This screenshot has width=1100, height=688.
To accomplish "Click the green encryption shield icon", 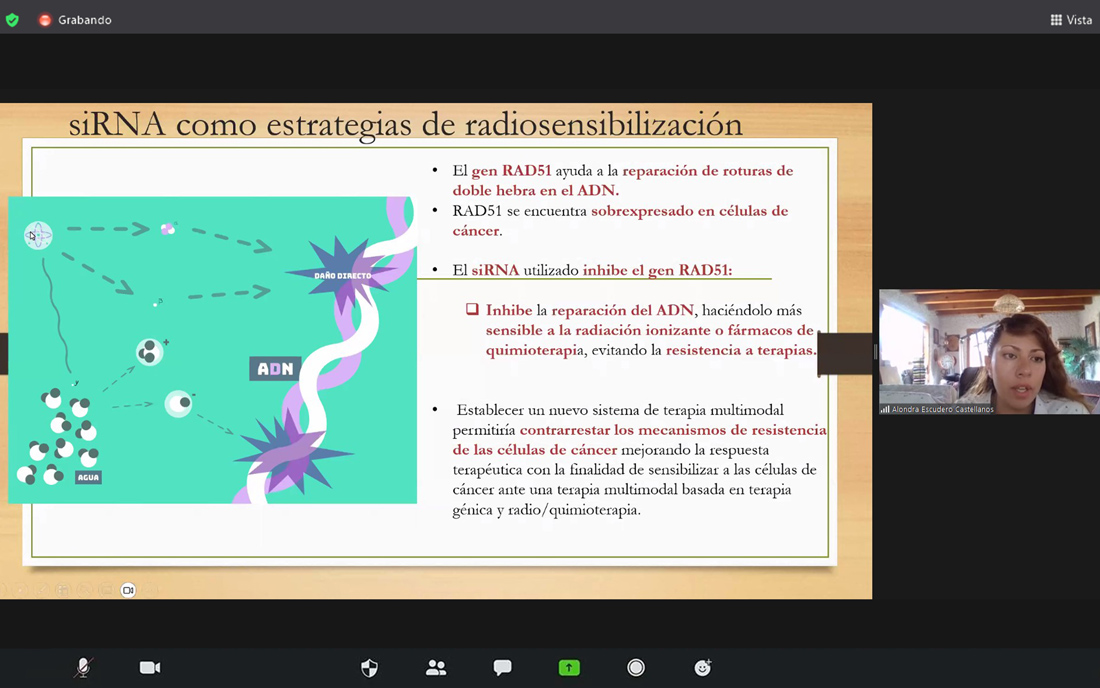I will click(12, 20).
